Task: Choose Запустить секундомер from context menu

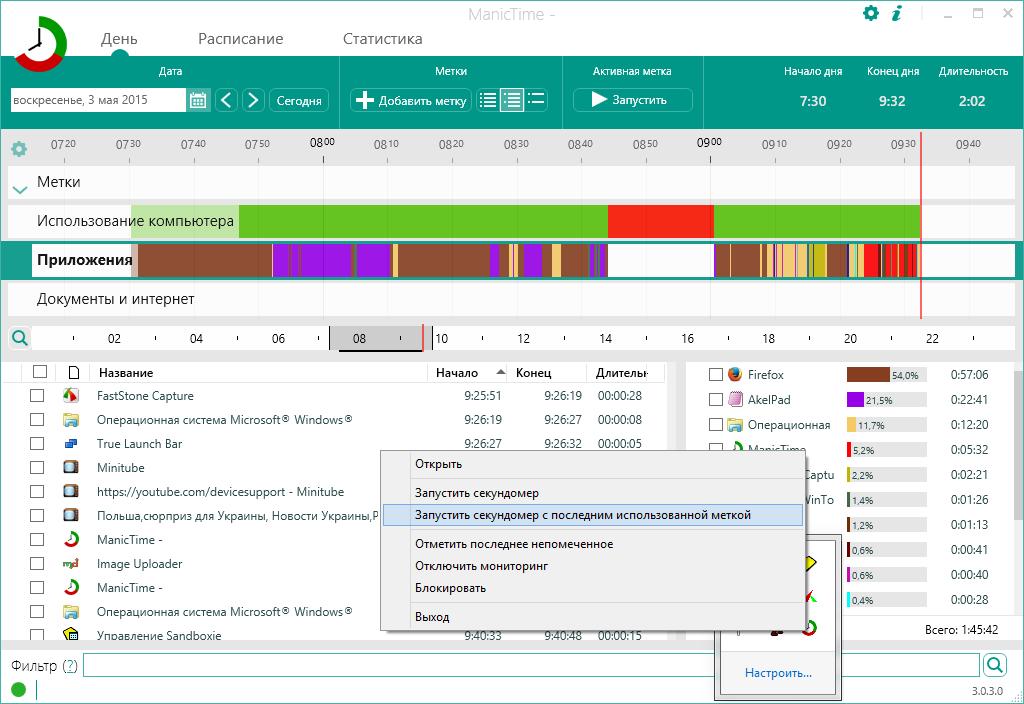Action: point(476,493)
